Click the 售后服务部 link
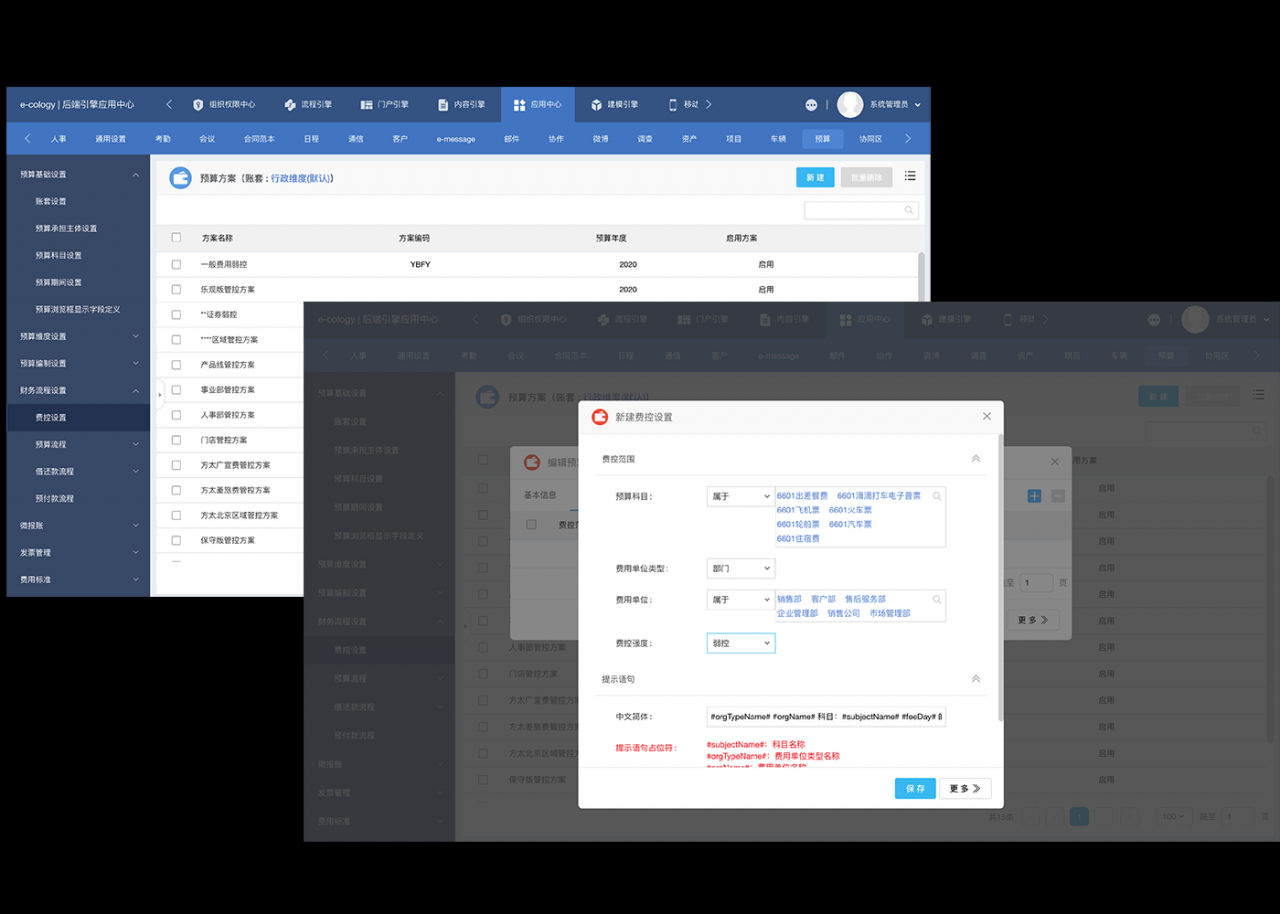The height and width of the screenshot is (914, 1280). pyautogui.click(x=866, y=600)
